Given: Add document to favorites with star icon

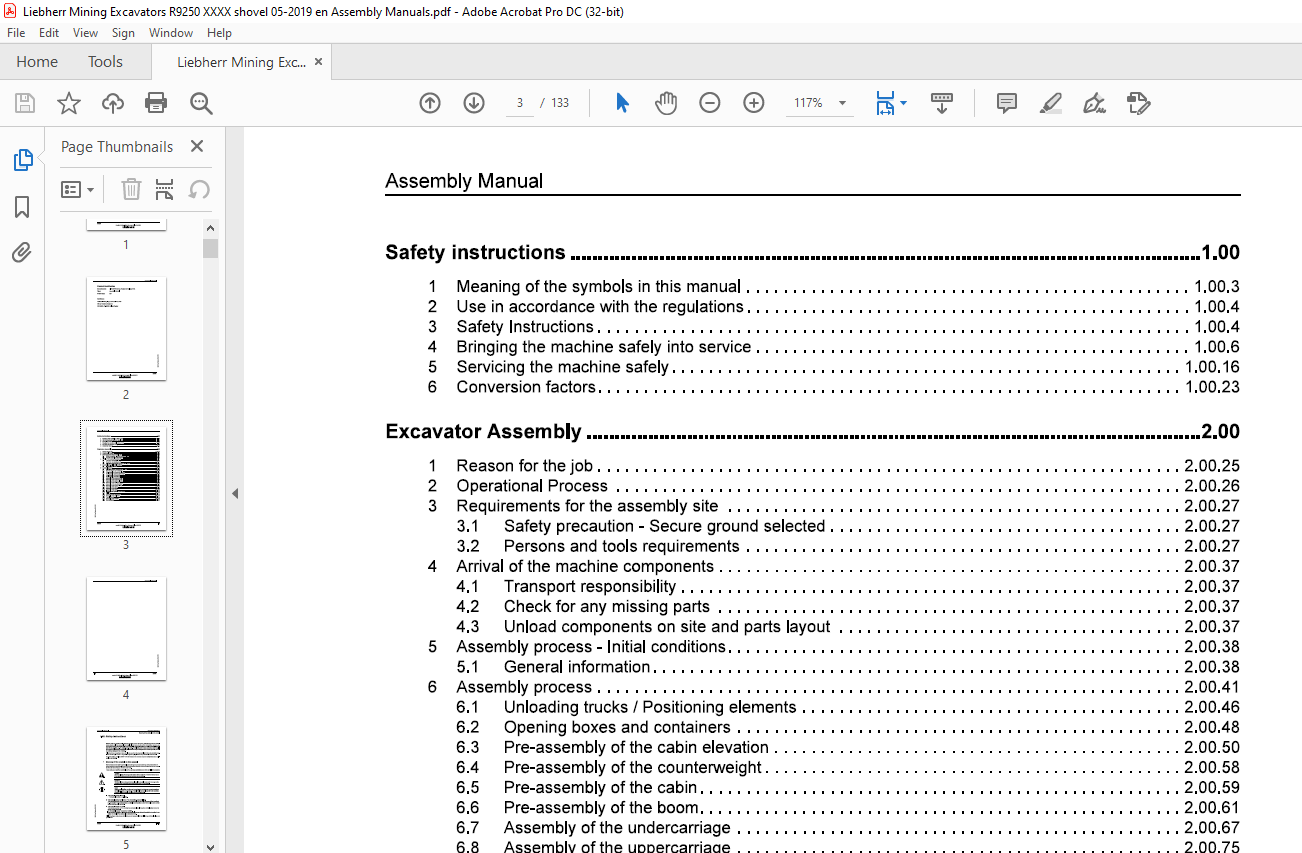Looking at the screenshot, I should (69, 103).
